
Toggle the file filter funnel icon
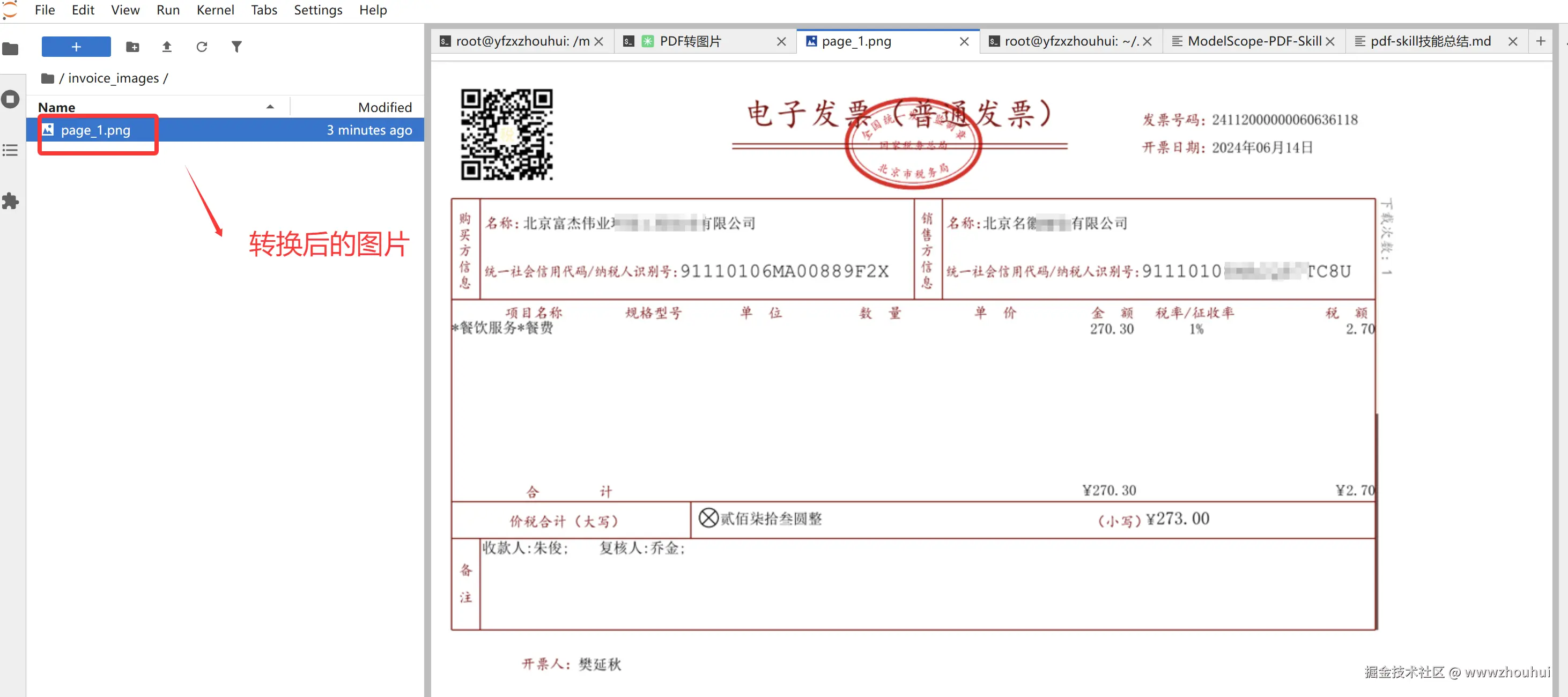(236, 47)
